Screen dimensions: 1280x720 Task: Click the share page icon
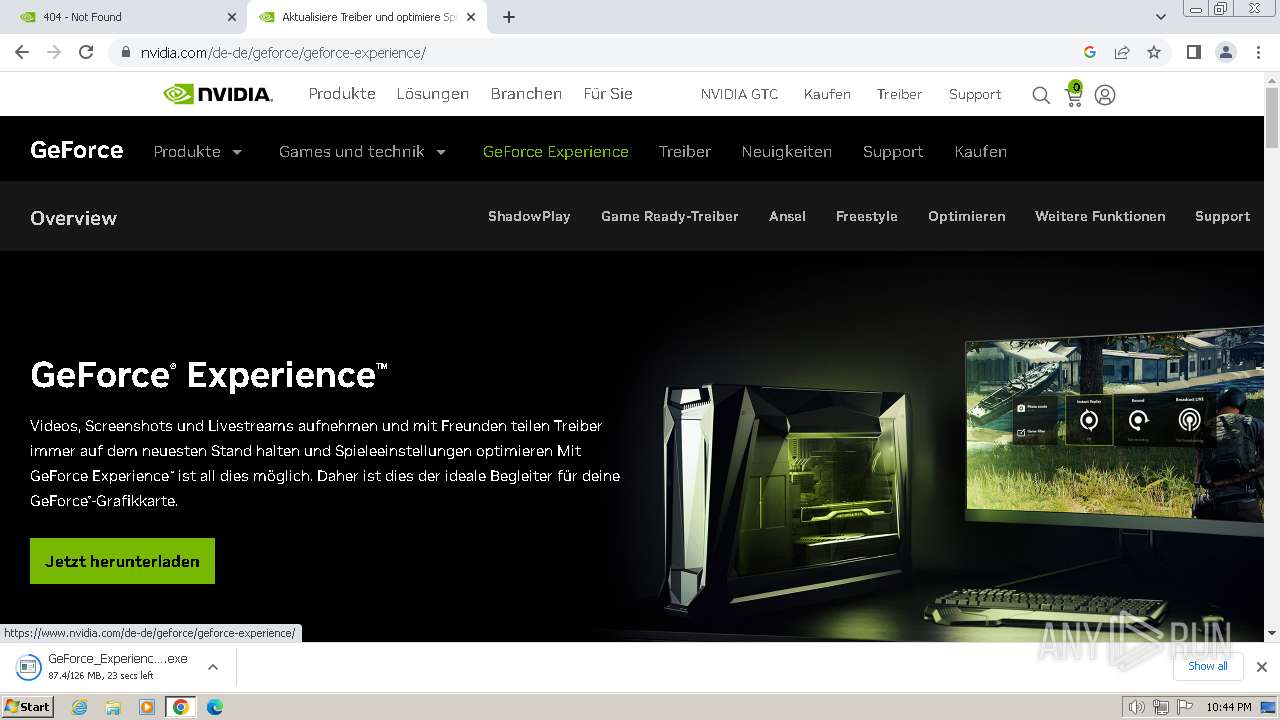click(1122, 52)
